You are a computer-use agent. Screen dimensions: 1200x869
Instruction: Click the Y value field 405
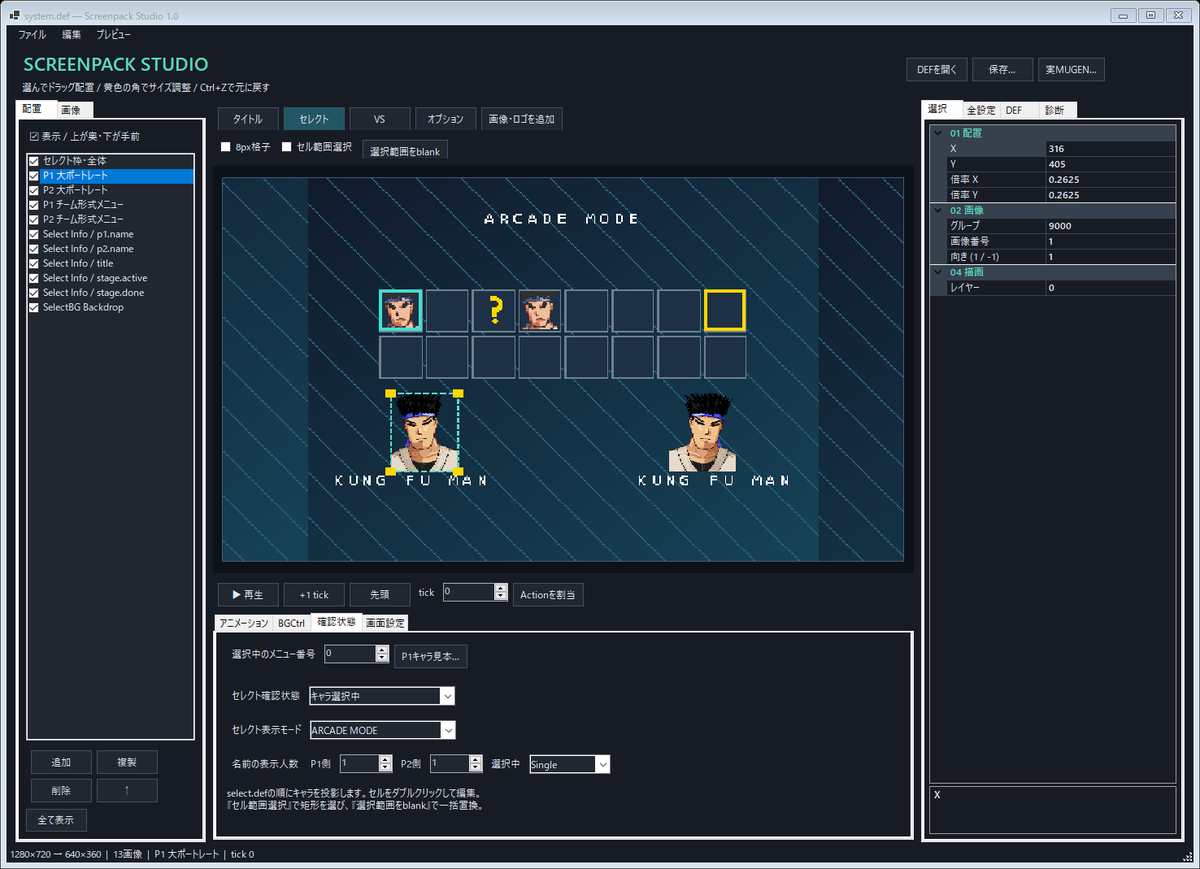click(1109, 164)
